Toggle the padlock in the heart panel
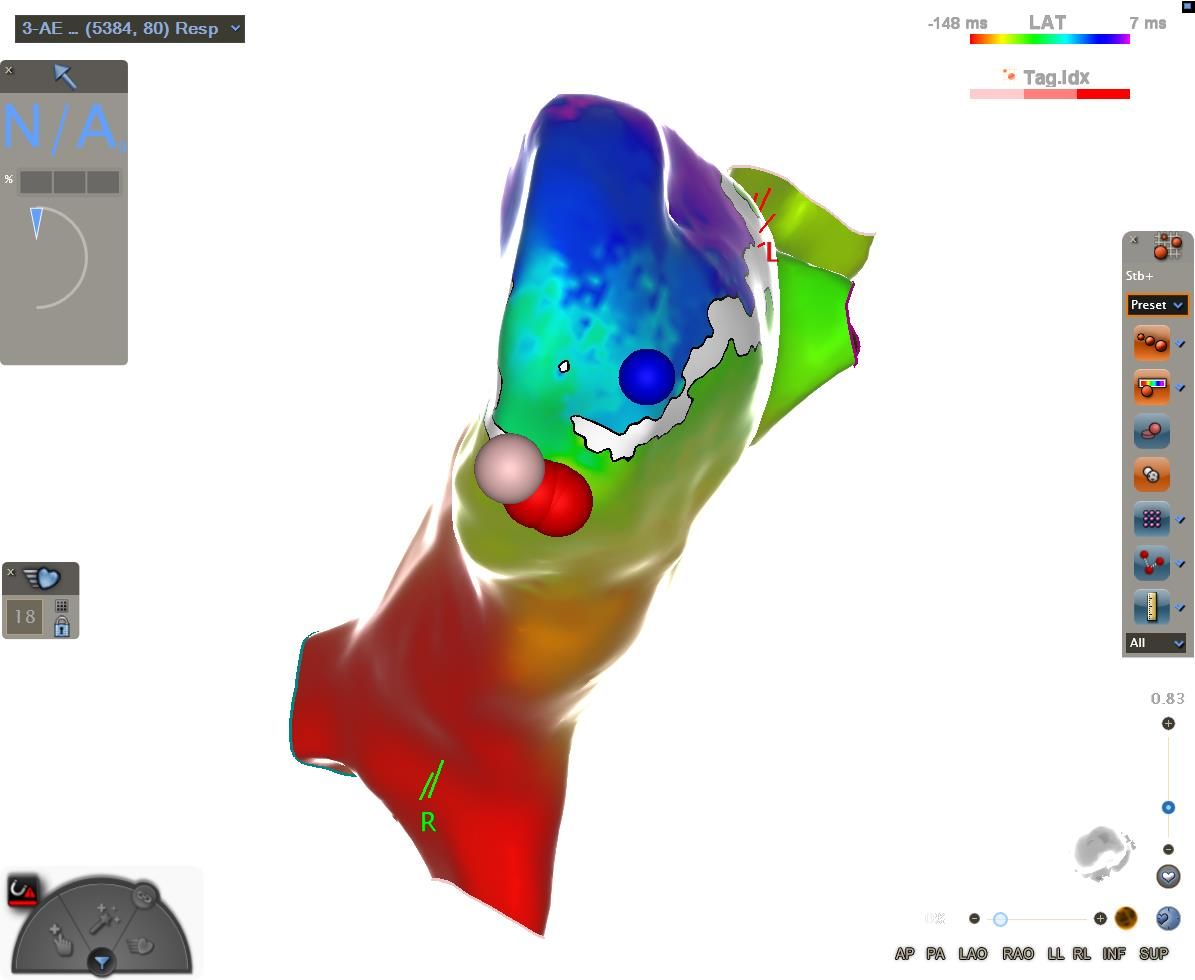 click(x=62, y=627)
